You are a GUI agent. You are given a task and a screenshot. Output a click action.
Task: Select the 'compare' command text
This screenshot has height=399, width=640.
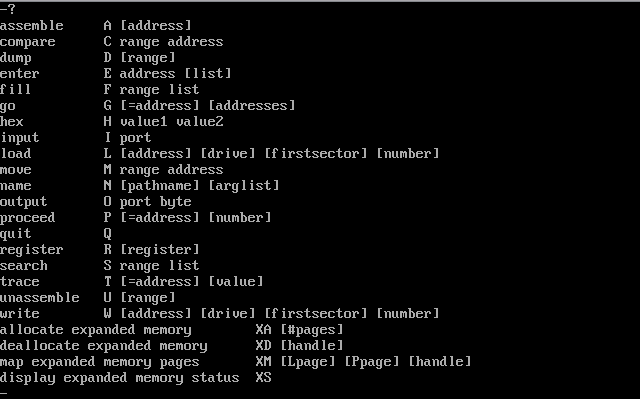tap(27, 42)
